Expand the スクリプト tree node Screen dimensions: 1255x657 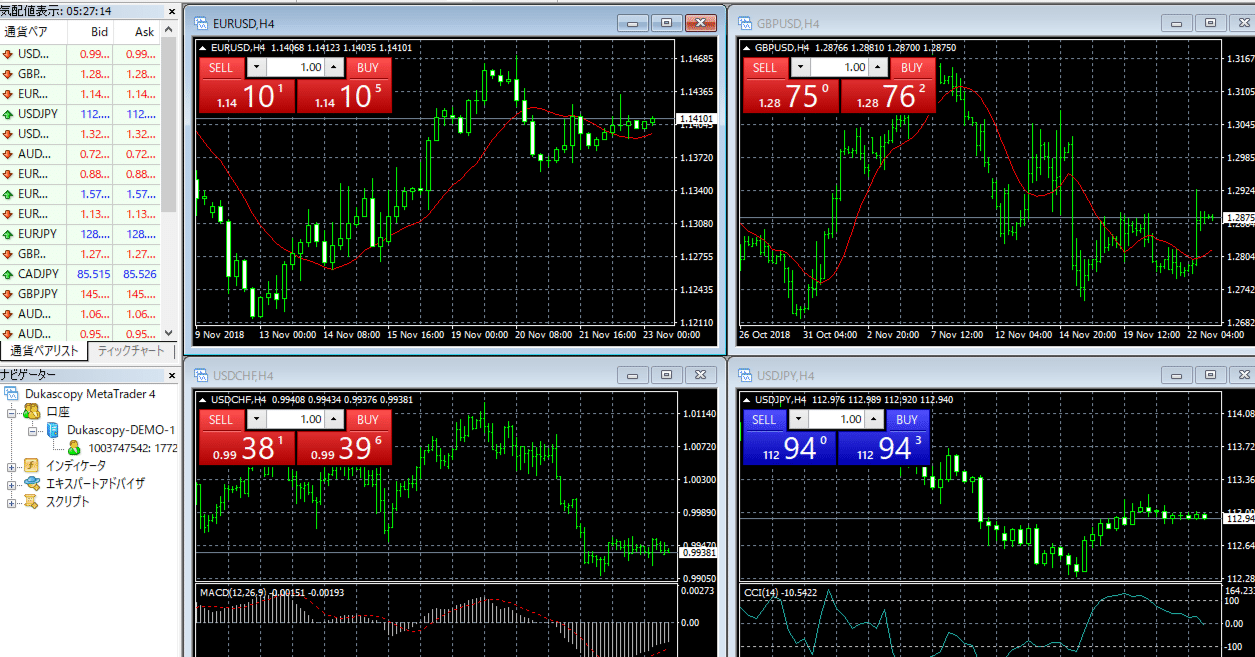coord(11,502)
